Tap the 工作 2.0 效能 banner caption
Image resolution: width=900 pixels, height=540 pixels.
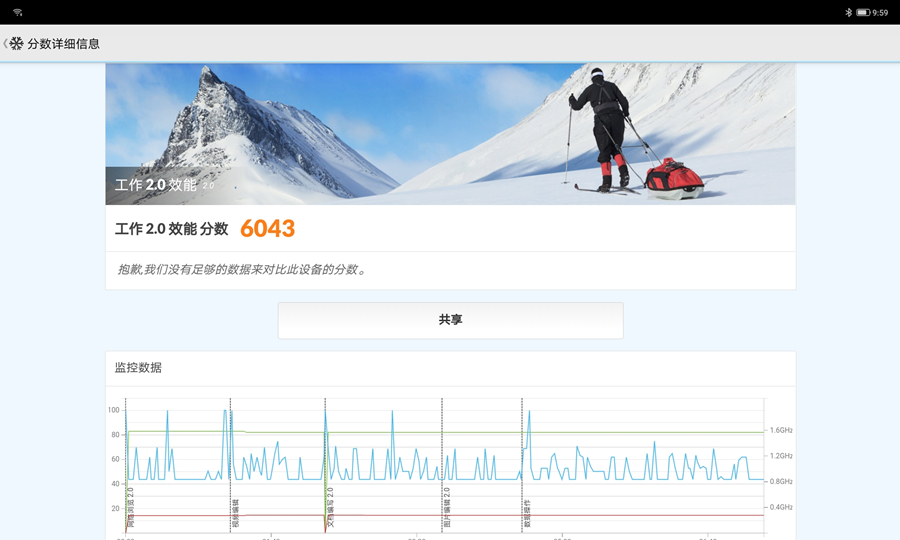click(x=156, y=185)
